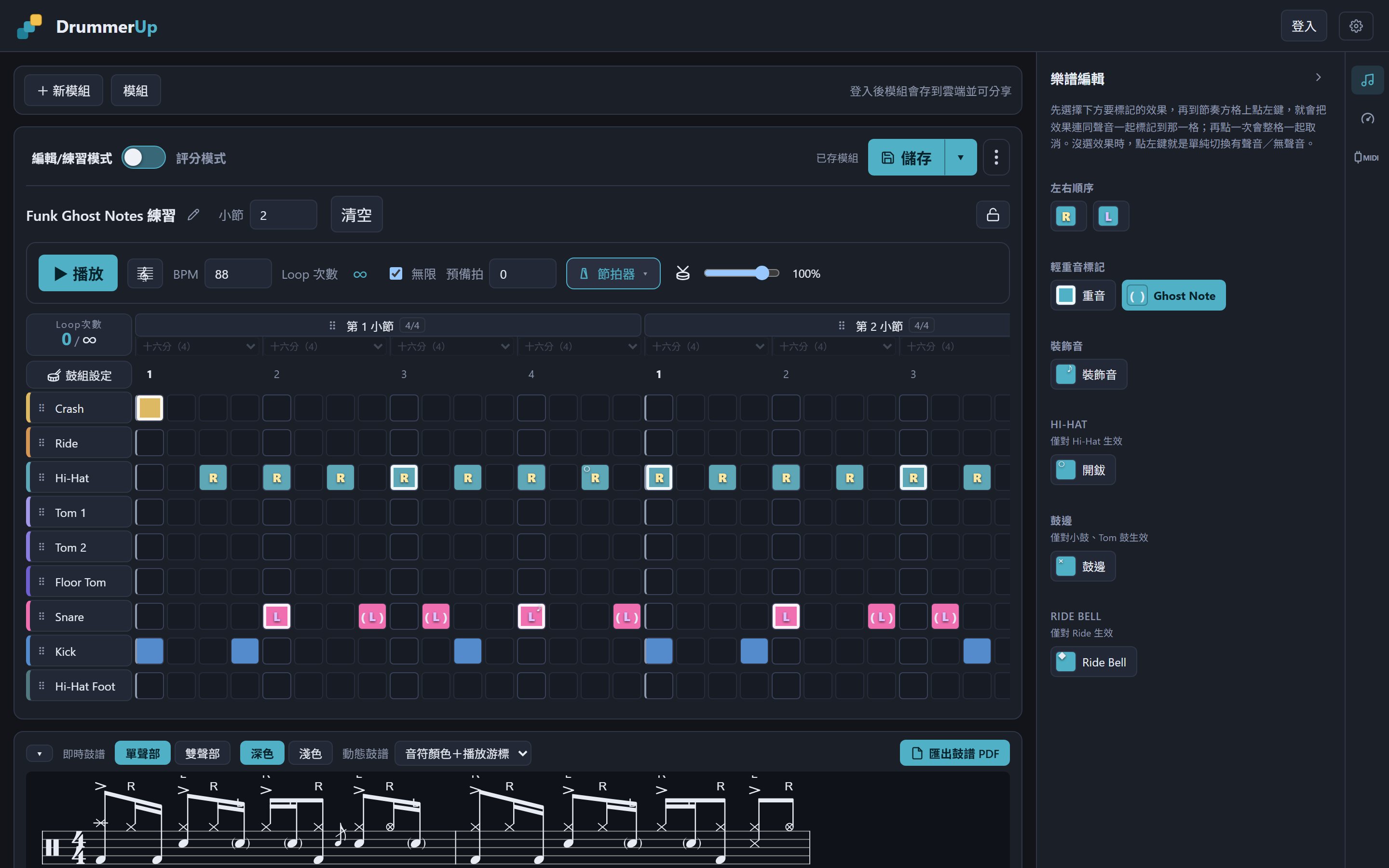
Task: Click the lock icon beside pattern title
Action: click(993, 215)
